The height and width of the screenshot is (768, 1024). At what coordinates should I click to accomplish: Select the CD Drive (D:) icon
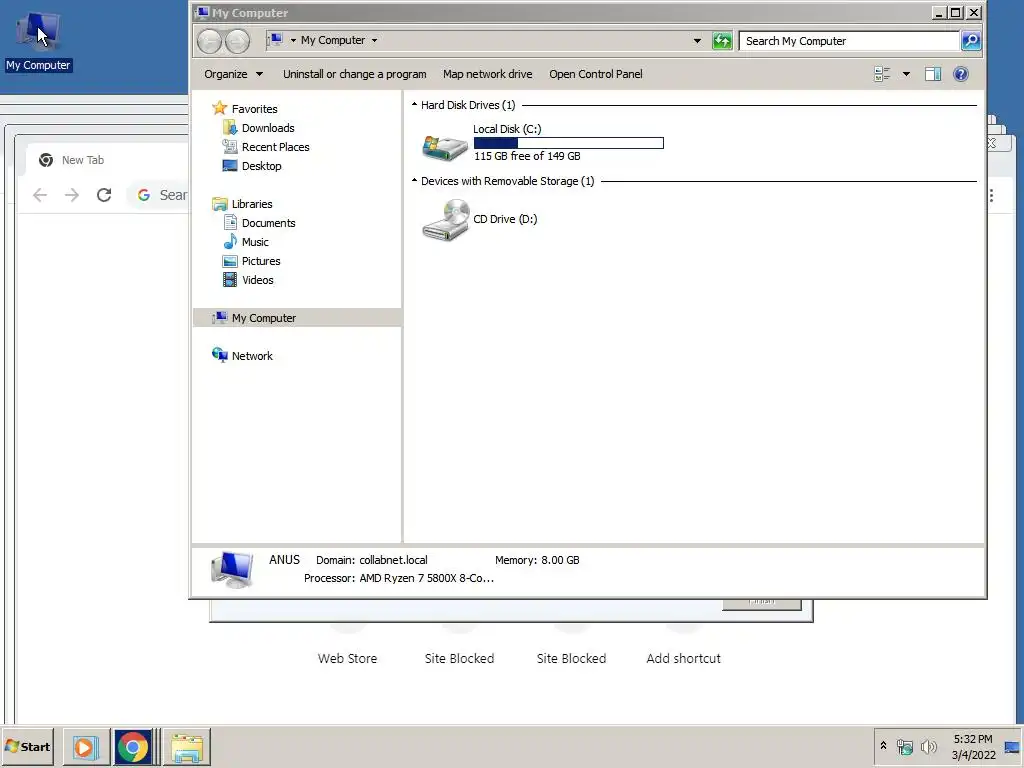tap(445, 220)
